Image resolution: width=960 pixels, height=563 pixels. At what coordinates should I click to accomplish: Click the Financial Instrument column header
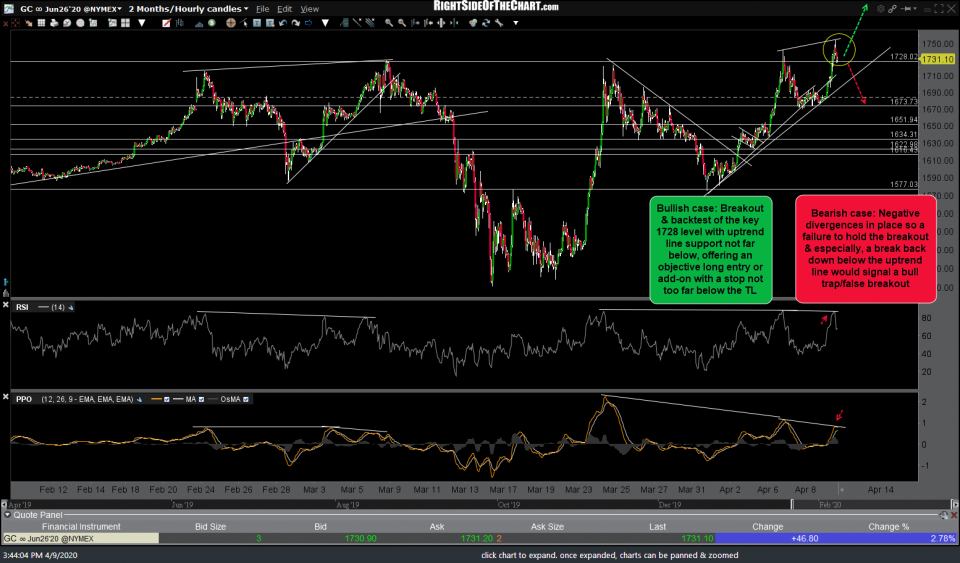tap(80, 526)
